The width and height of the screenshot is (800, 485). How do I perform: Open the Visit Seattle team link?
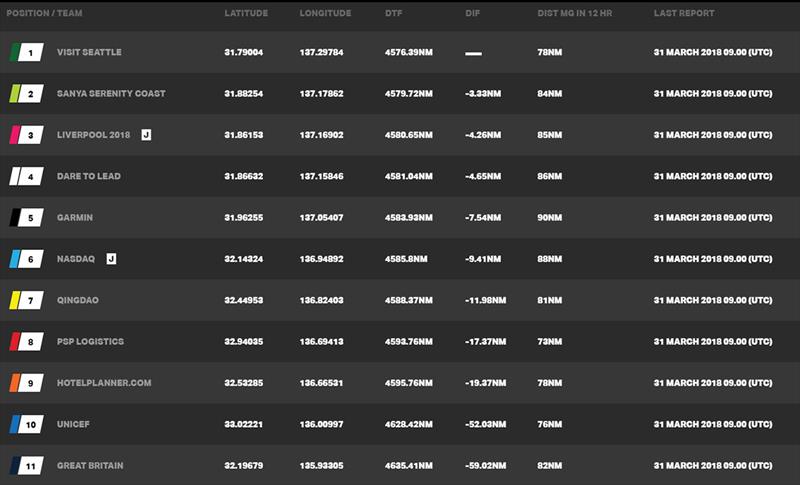pyautogui.click(x=89, y=52)
